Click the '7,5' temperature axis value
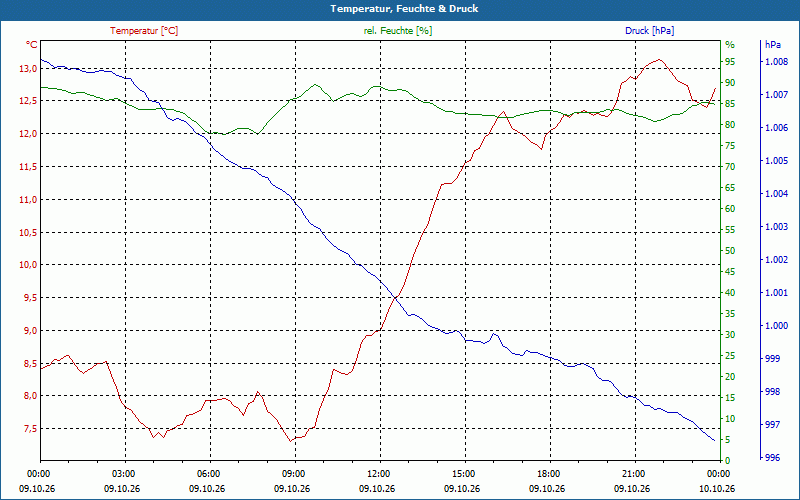800x500 pixels. [x=30, y=428]
